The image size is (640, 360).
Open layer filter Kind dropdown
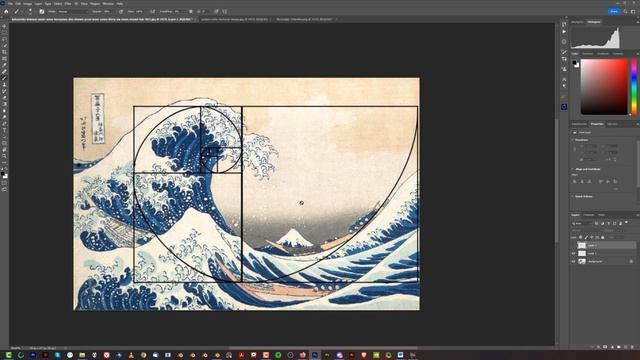click(x=582, y=223)
